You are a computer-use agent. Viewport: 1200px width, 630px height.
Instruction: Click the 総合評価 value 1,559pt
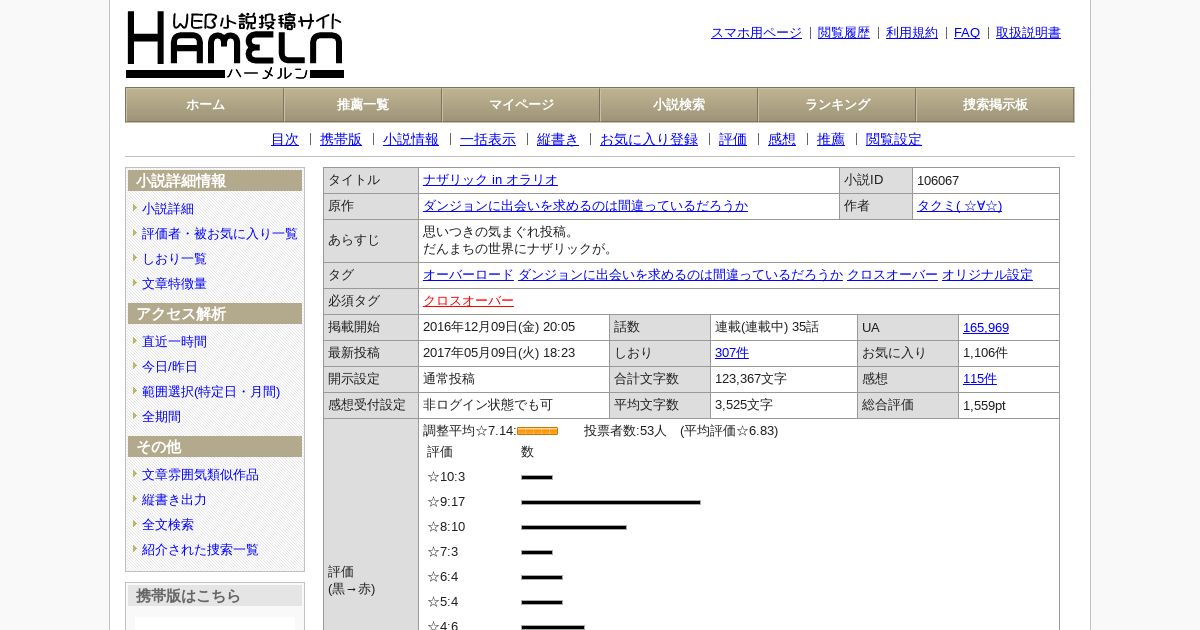point(984,406)
